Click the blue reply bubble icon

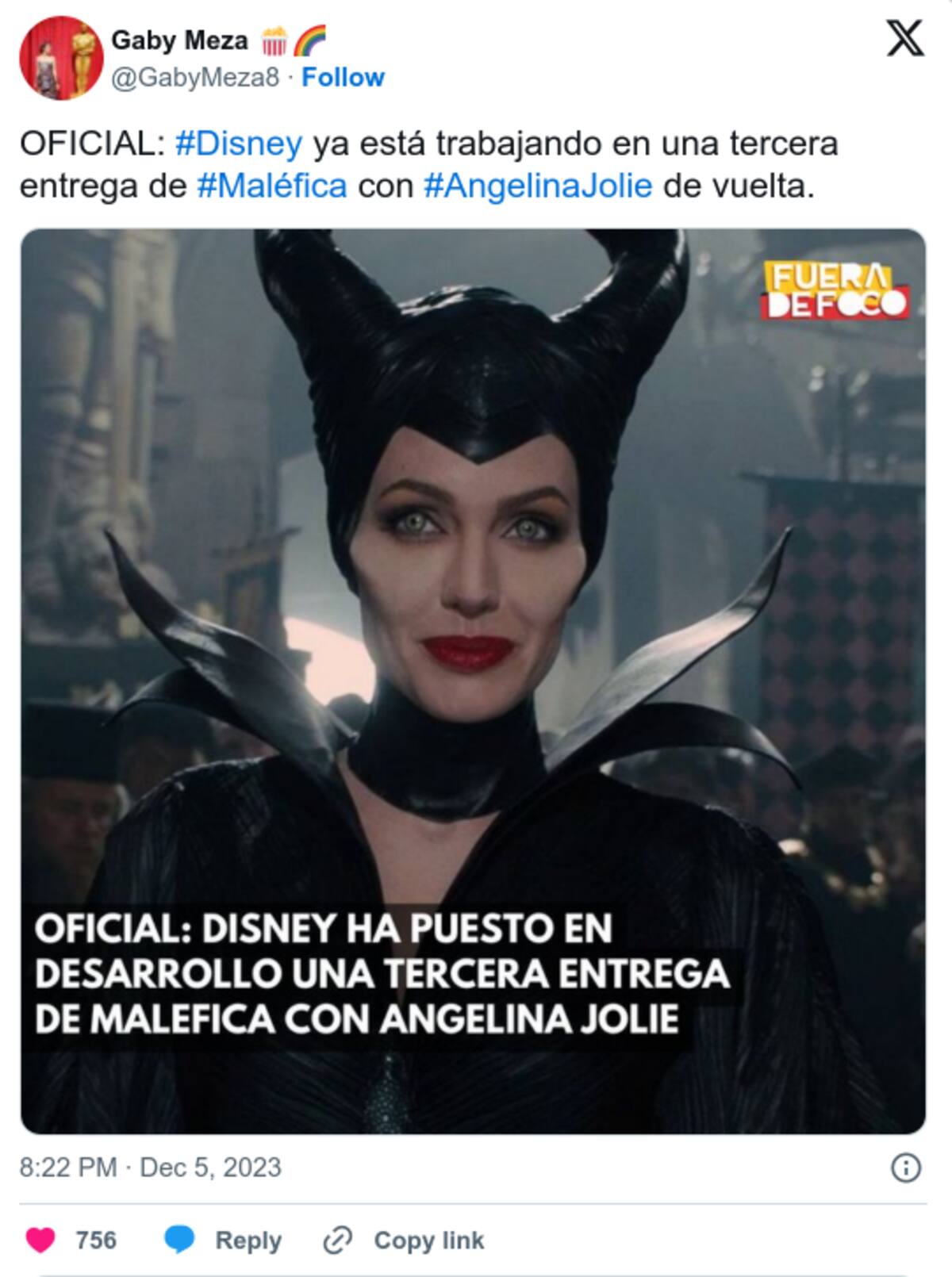pyautogui.click(x=179, y=1240)
